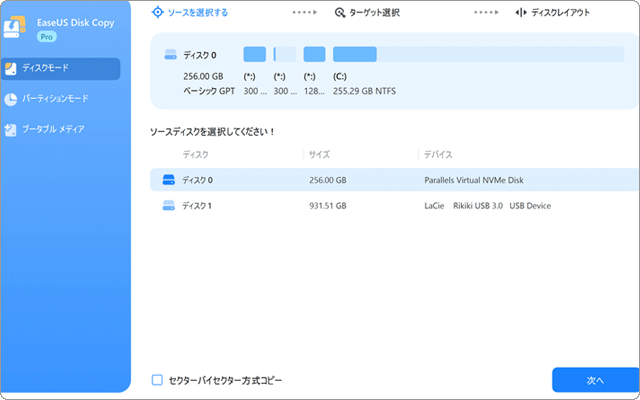Click the ベーシック GPT label

209,91
